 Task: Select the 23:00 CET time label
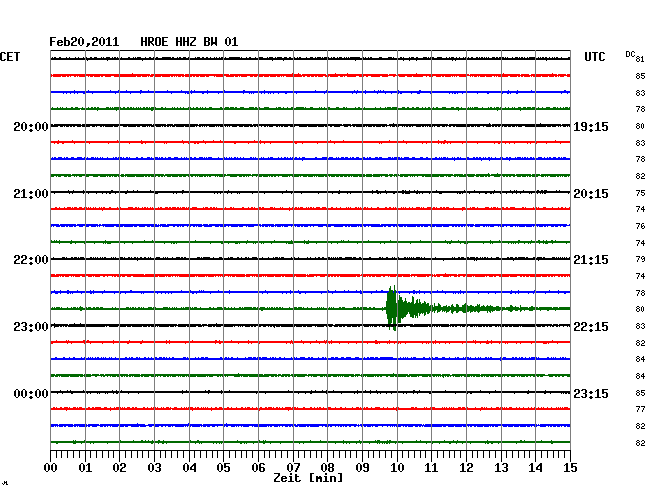click(31, 327)
